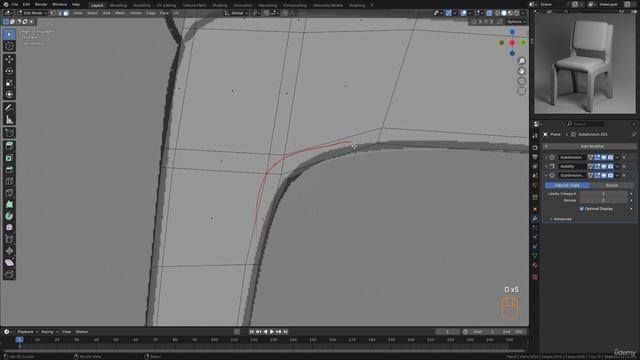The image size is (640, 360).
Task: Open the Render properties tab
Action: click(x=535, y=148)
